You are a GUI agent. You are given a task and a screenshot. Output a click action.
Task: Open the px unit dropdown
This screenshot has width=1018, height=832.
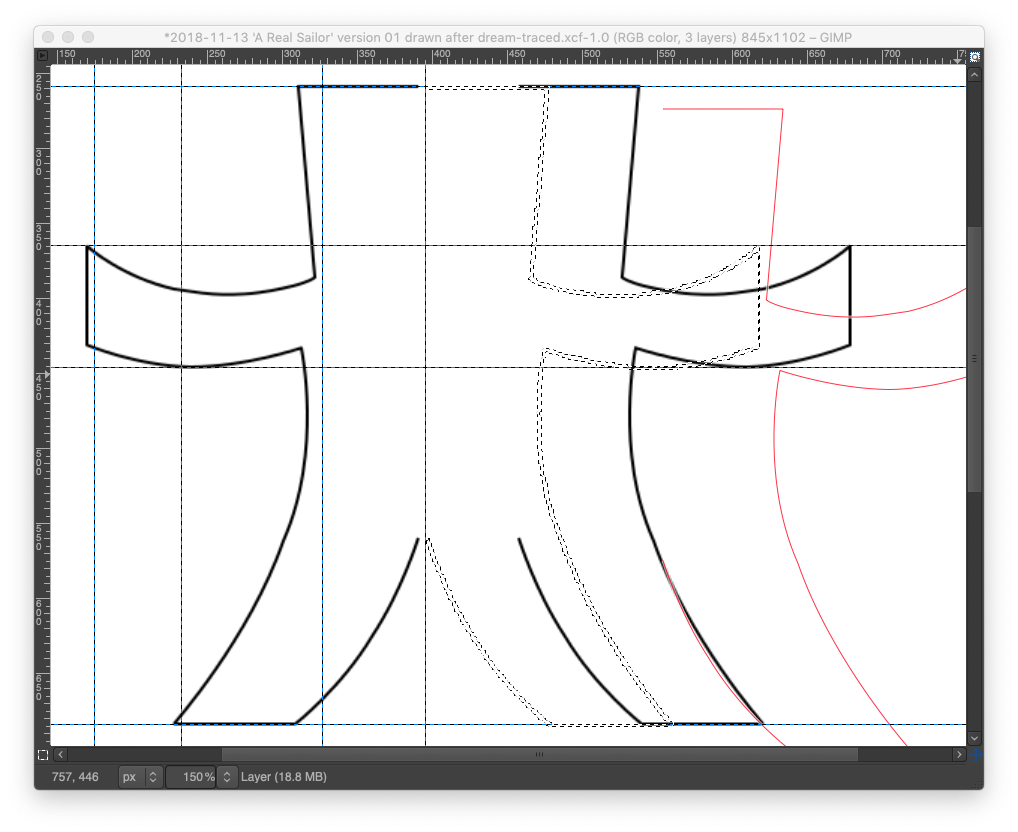pos(140,777)
